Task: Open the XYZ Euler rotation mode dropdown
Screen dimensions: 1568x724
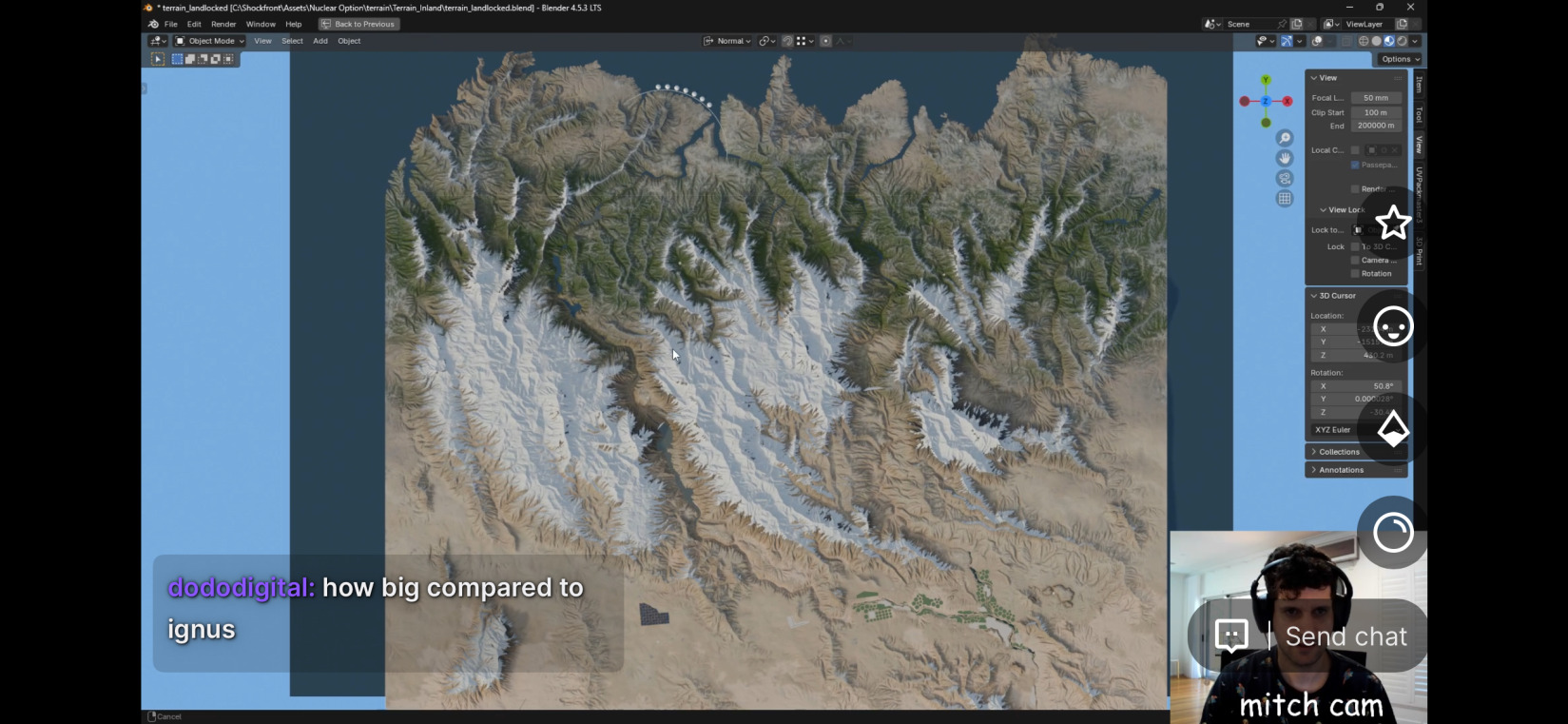Action: pyautogui.click(x=1355, y=430)
